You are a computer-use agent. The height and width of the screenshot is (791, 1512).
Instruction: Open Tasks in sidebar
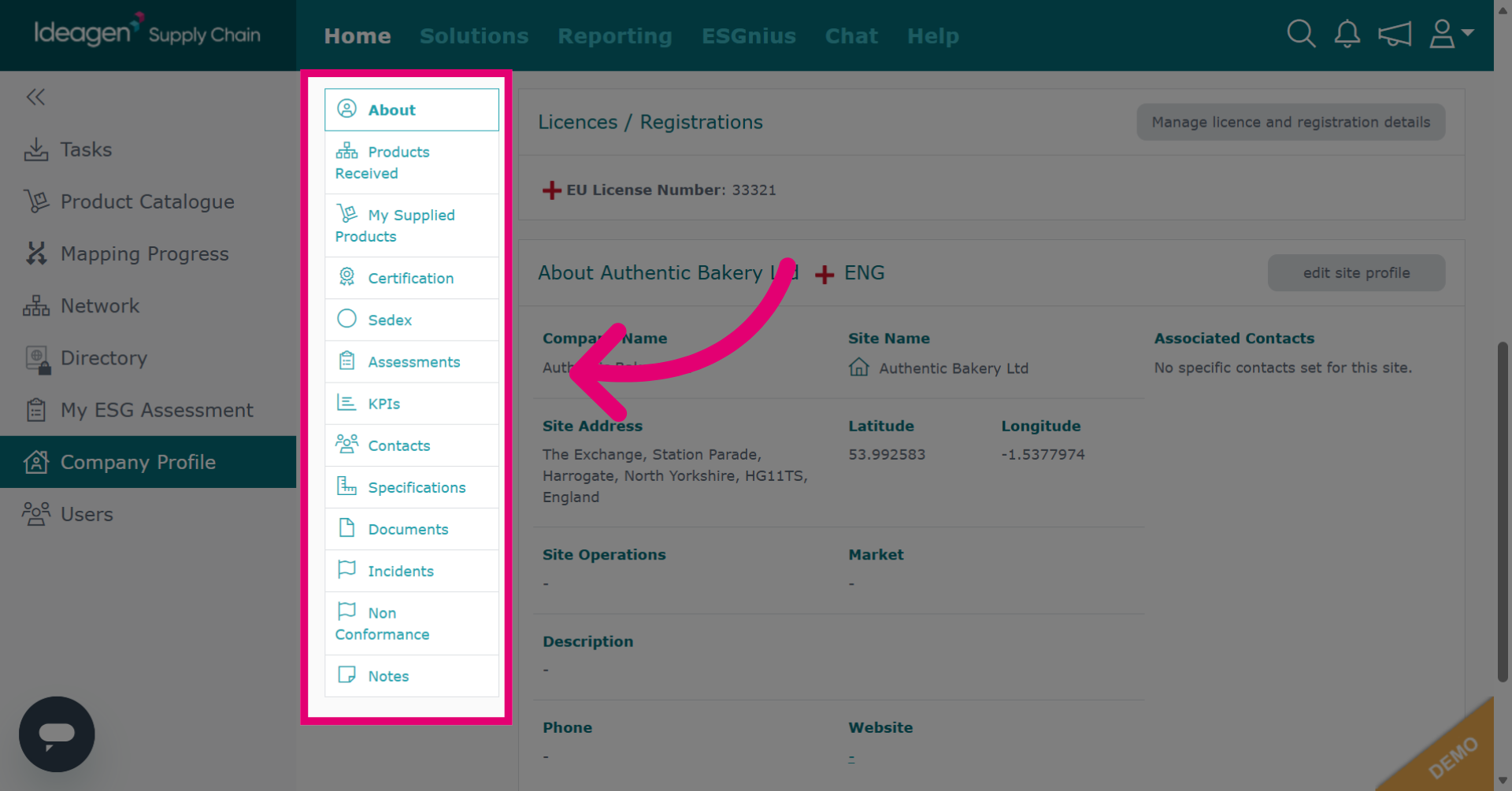pos(148,150)
